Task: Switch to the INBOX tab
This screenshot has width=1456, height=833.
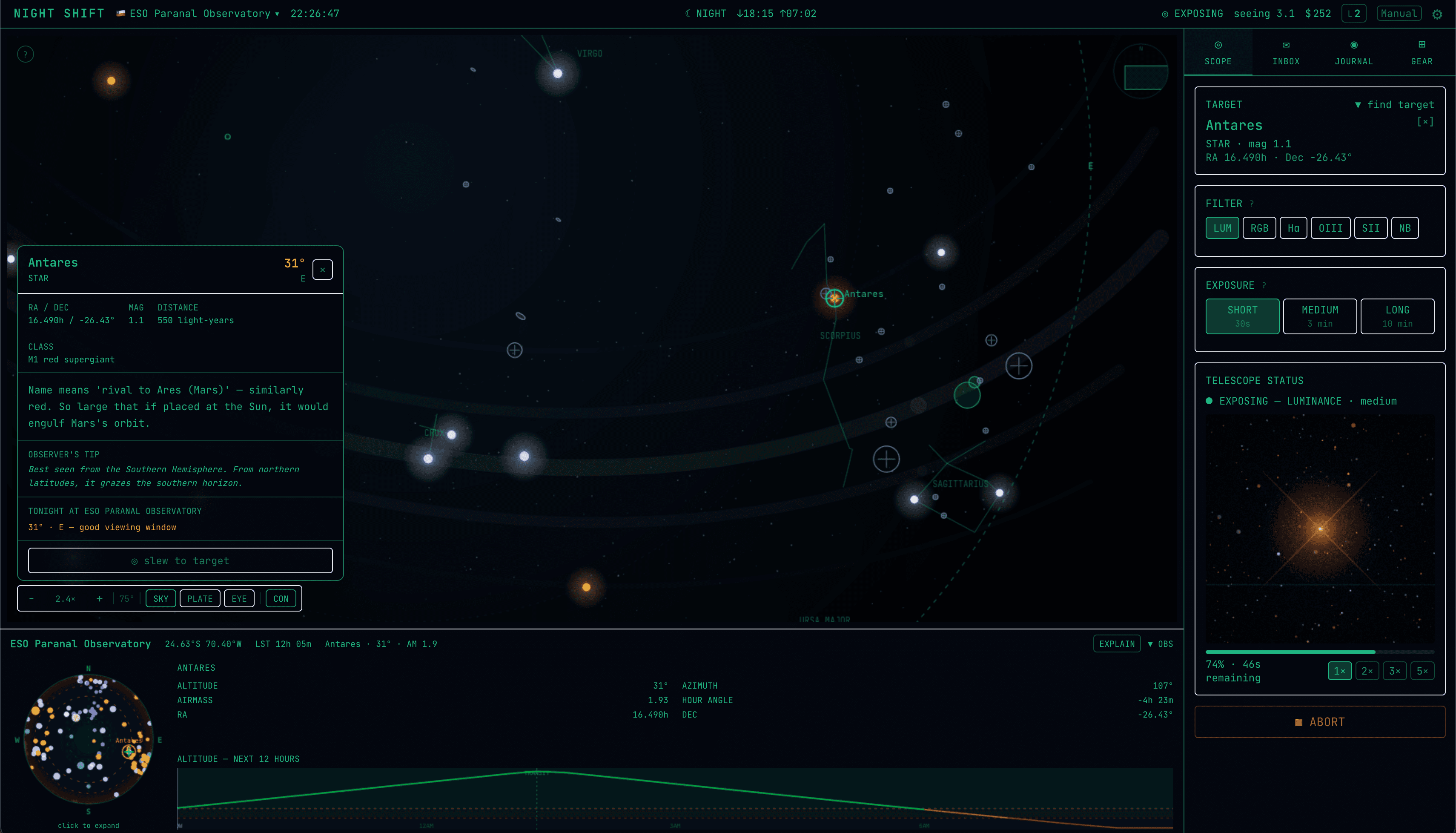Action: (1286, 61)
